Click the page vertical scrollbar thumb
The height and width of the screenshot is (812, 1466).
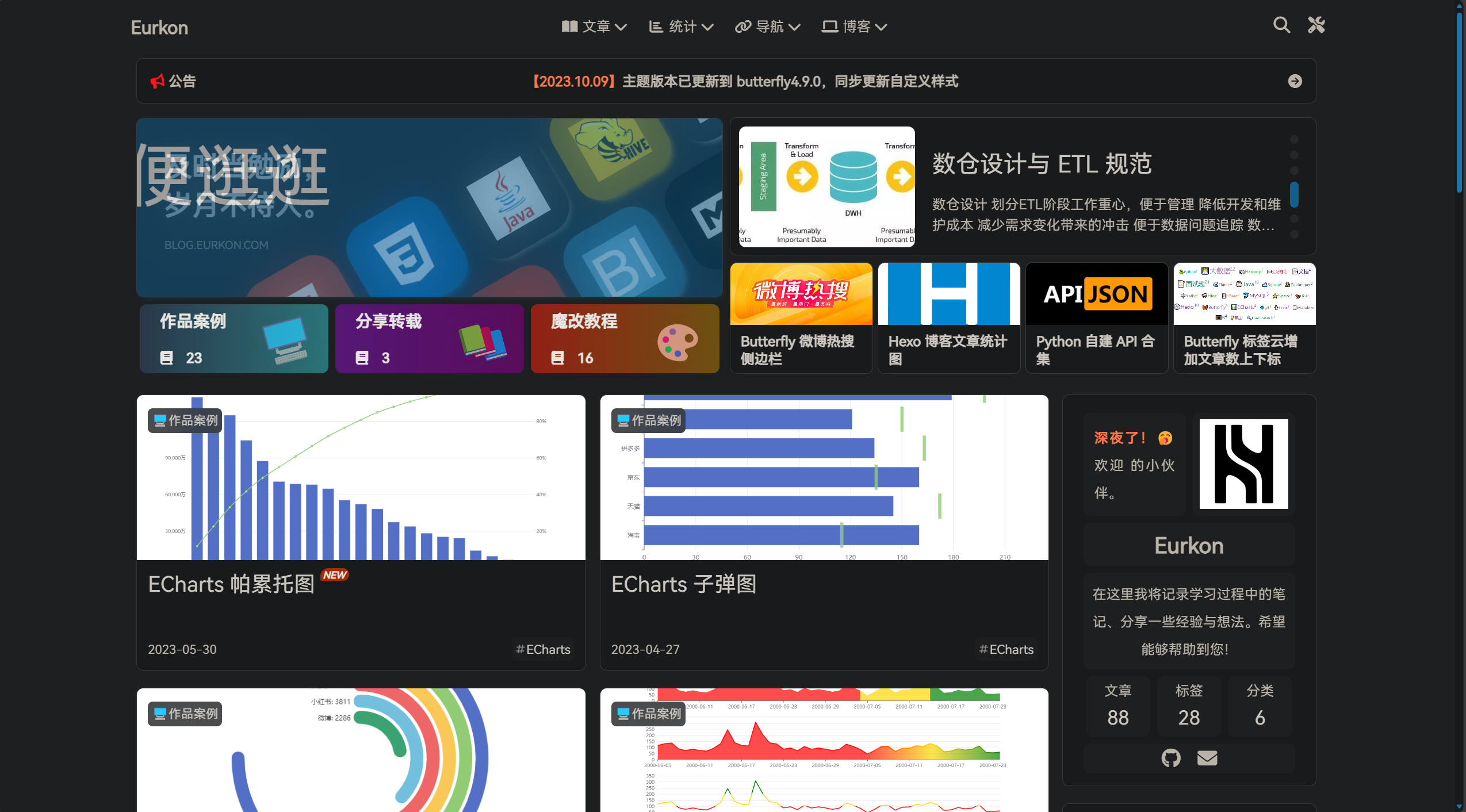[1459, 104]
